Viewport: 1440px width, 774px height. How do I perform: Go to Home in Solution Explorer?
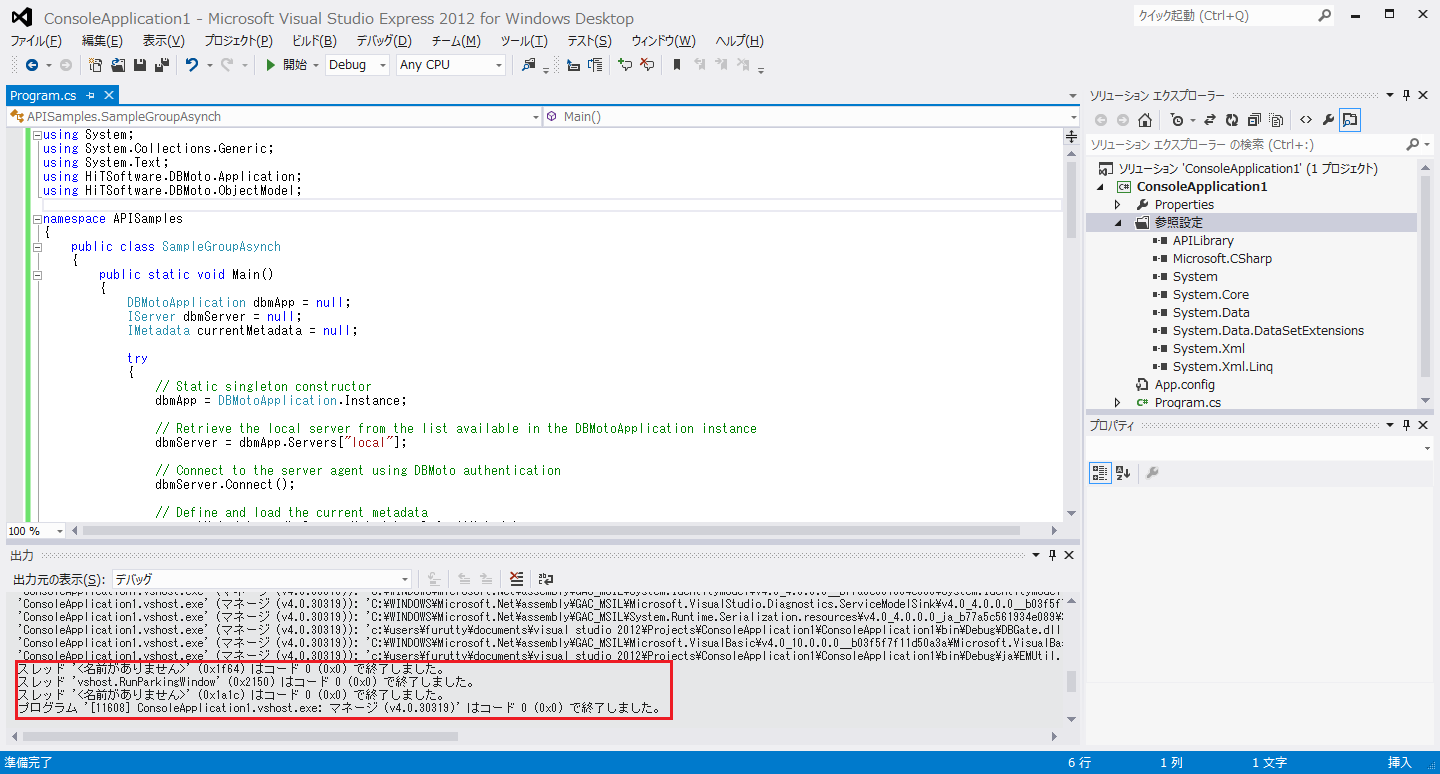coord(1145,120)
